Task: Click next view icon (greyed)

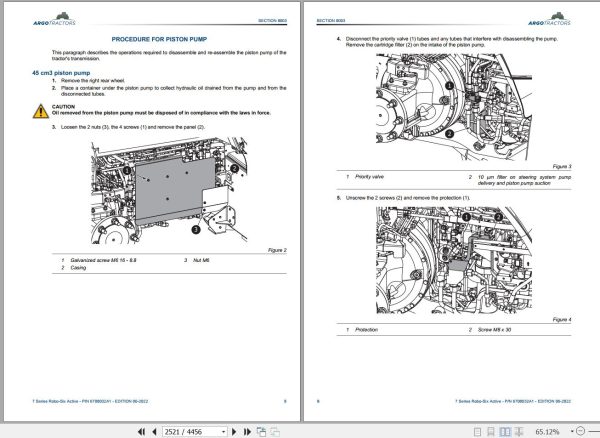Action: (275, 431)
